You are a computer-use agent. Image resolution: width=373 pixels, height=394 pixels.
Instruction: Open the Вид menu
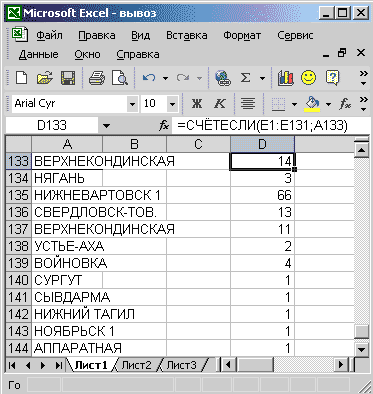coord(140,35)
